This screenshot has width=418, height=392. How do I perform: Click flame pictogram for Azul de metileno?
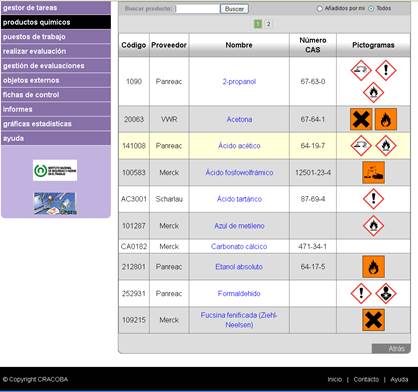[373, 226]
